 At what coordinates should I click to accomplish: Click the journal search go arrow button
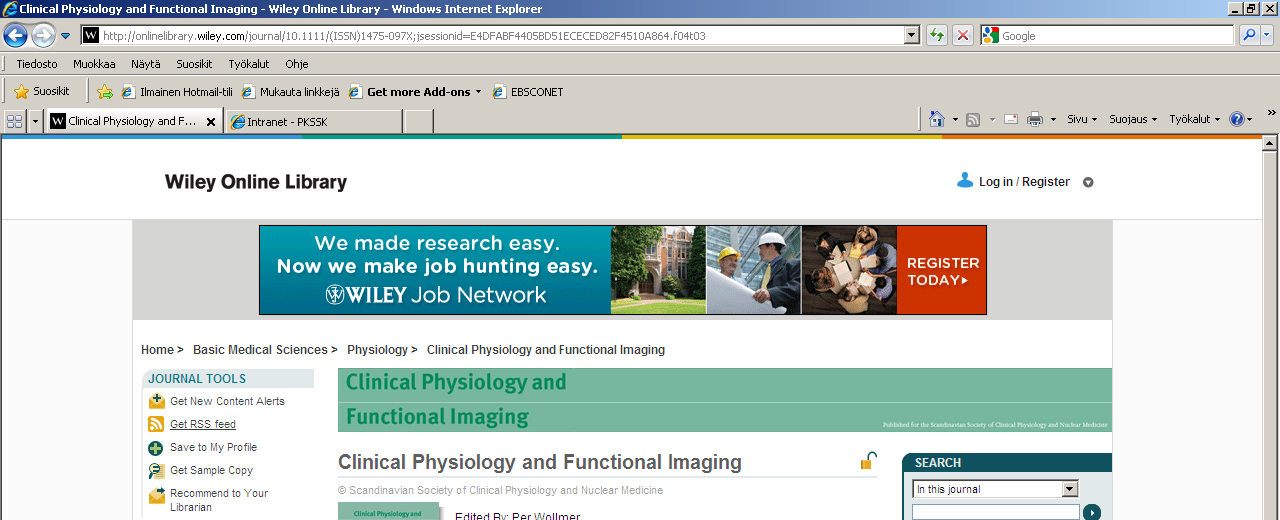pyautogui.click(x=1091, y=512)
